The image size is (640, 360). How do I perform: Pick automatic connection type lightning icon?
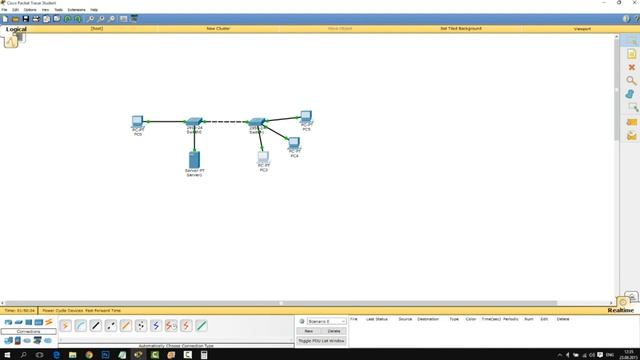pos(65,326)
